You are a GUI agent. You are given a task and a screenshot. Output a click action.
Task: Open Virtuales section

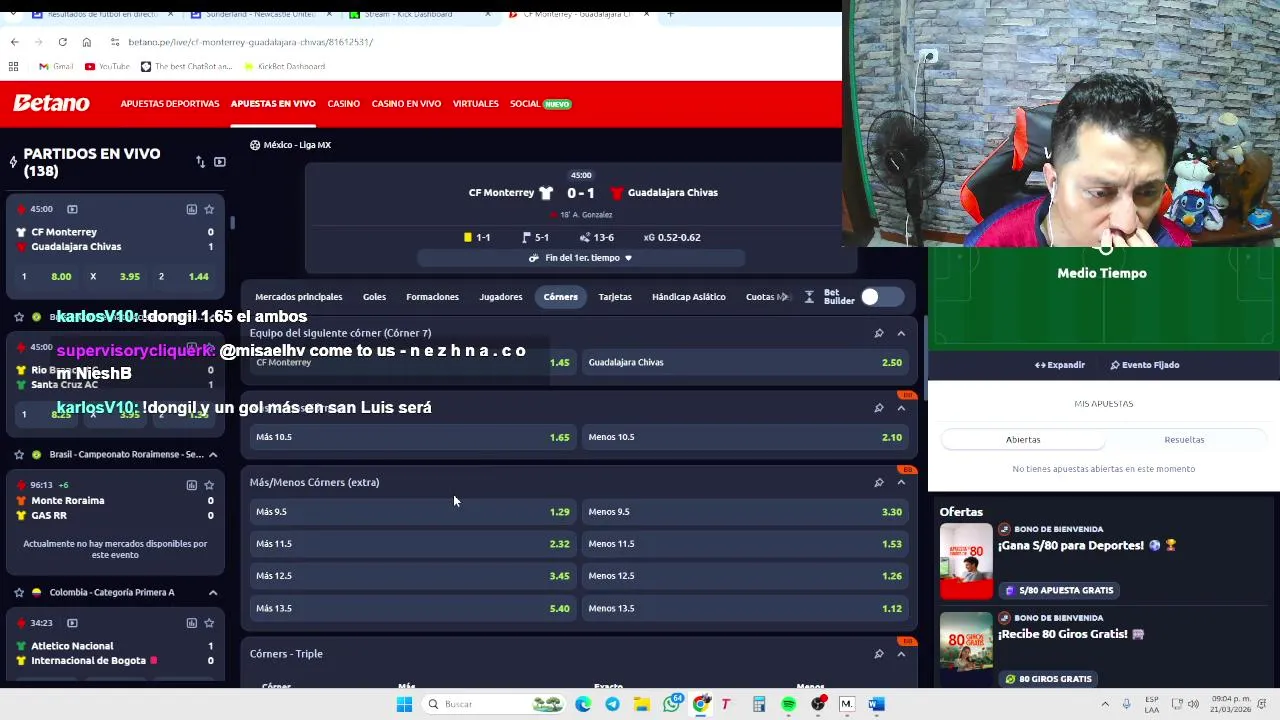point(475,104)
